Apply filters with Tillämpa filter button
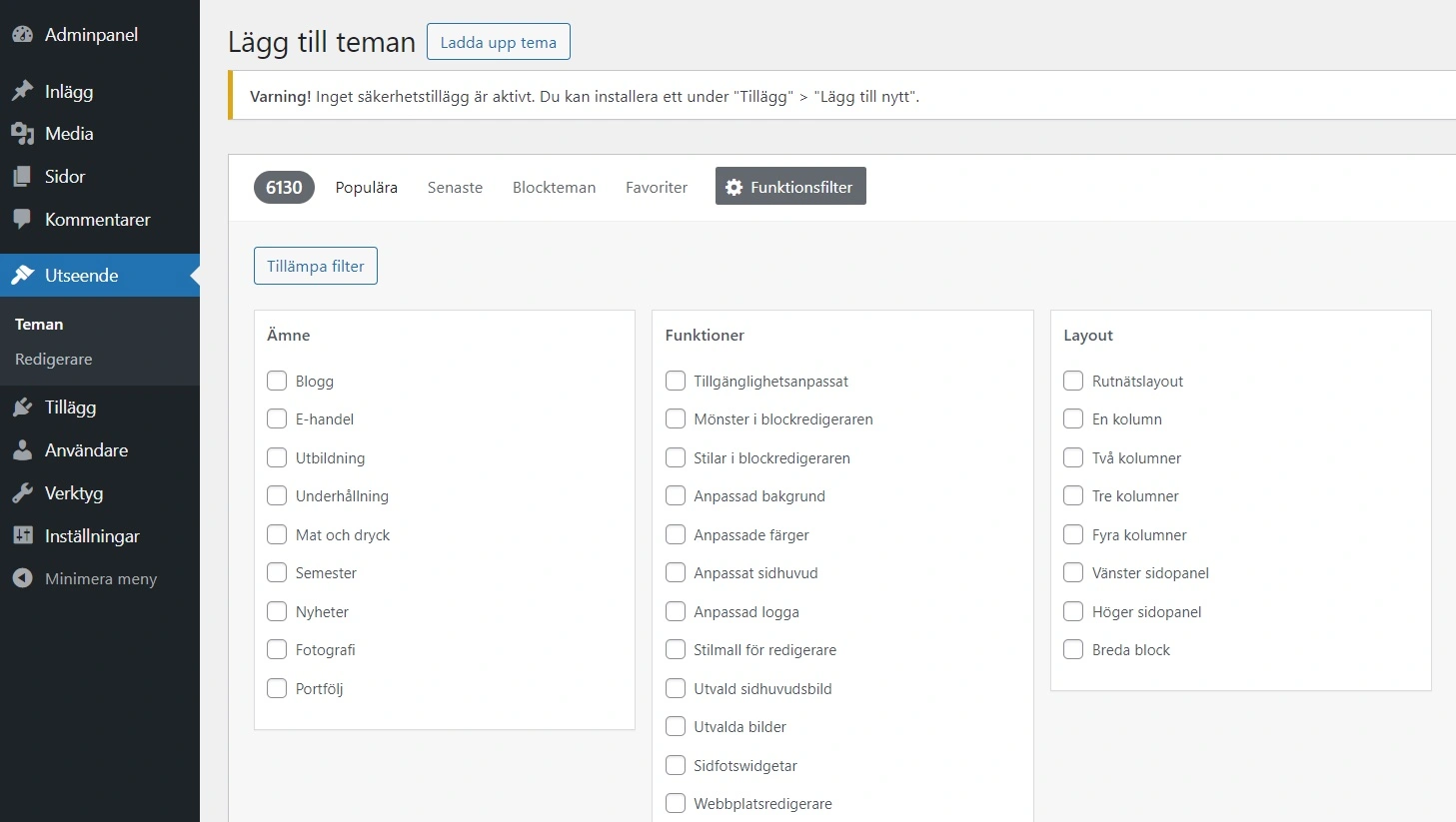Screen dimensions: 1456x822 click(x=316, y=266)
